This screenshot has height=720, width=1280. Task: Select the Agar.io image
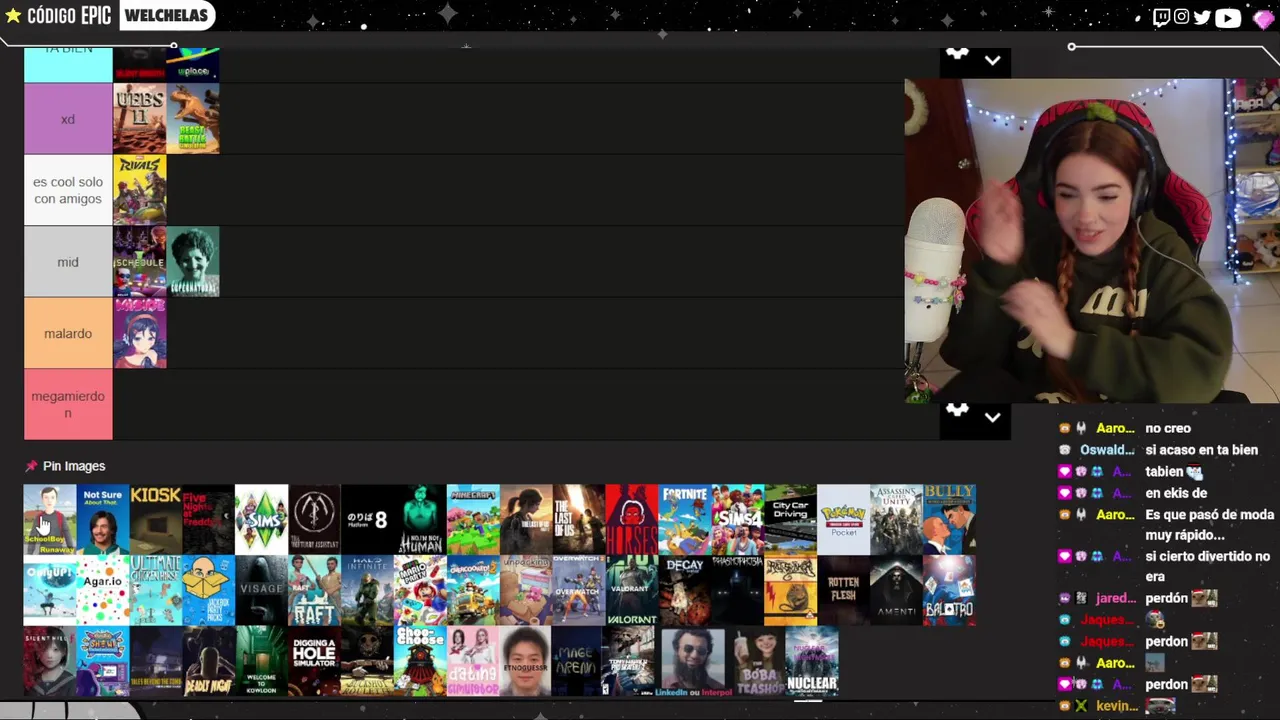point(103,590)
